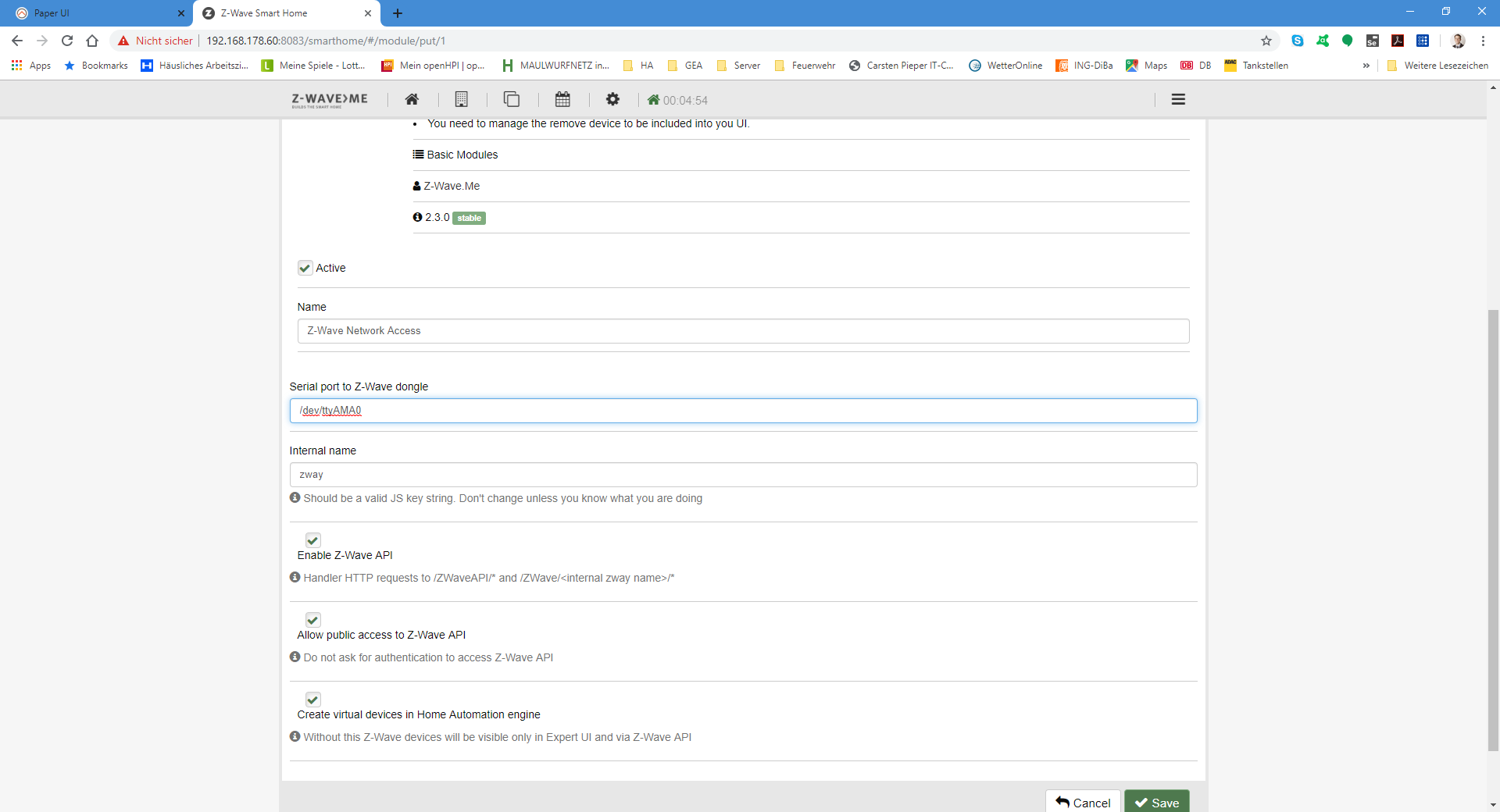Viewport: 1500px width, 812px height.
Task: Select the Z-Wave Smart Home tab
Action: click(x=286, y=13)
